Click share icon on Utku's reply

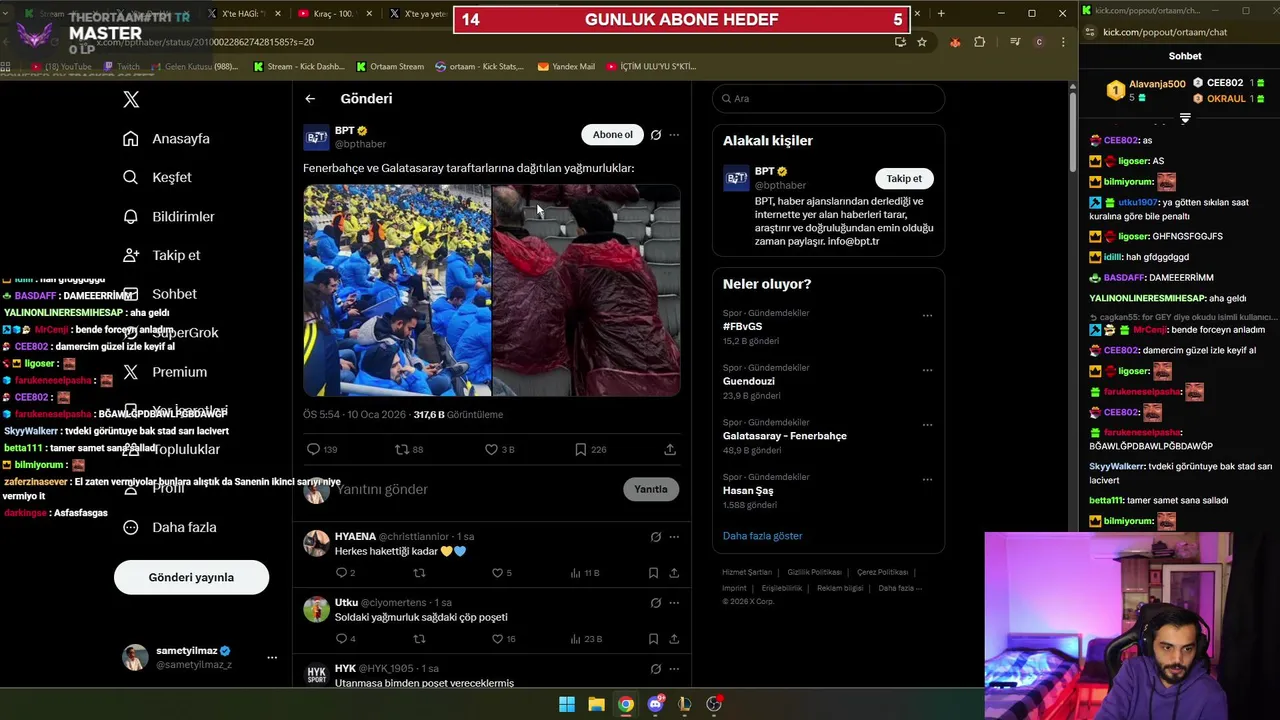[x=674, y=639]
